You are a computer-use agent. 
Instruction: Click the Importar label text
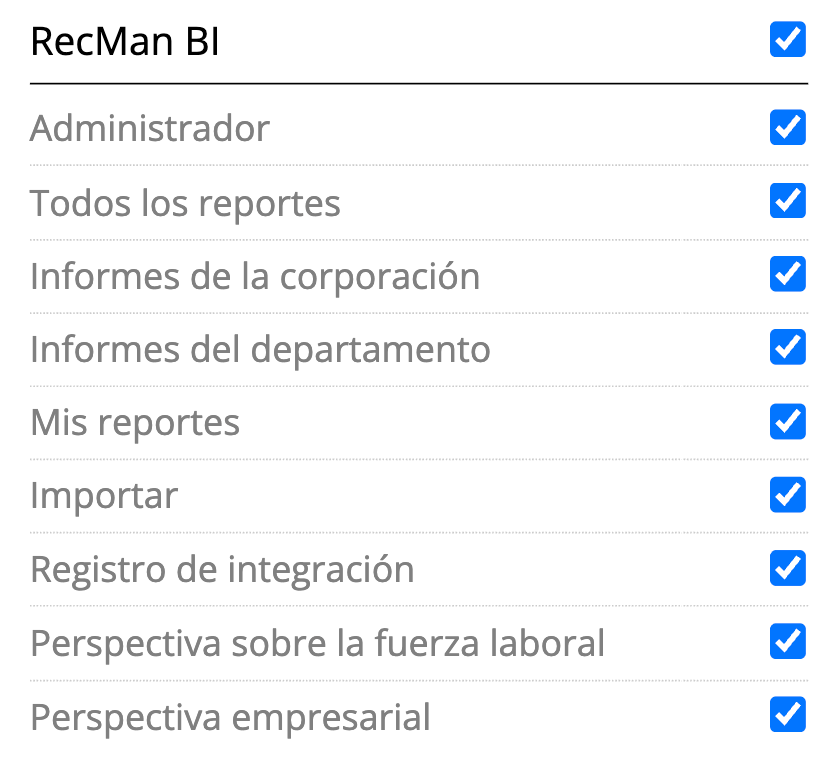click(104, 496)
